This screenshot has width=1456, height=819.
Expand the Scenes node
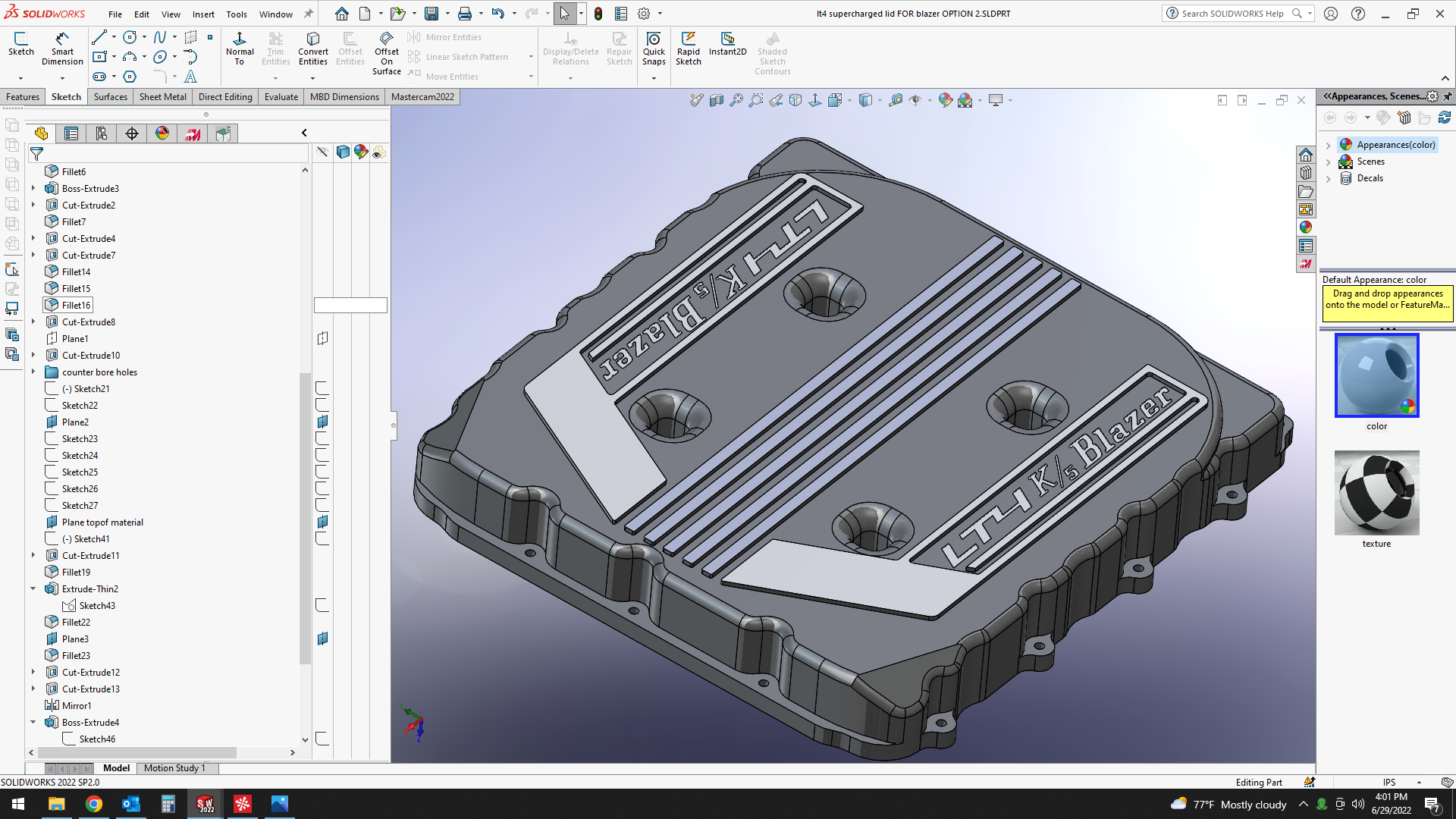point(1329,162)
